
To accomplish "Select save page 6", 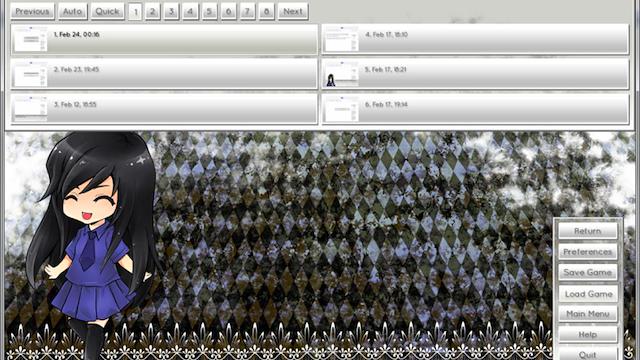I will 228,11.
